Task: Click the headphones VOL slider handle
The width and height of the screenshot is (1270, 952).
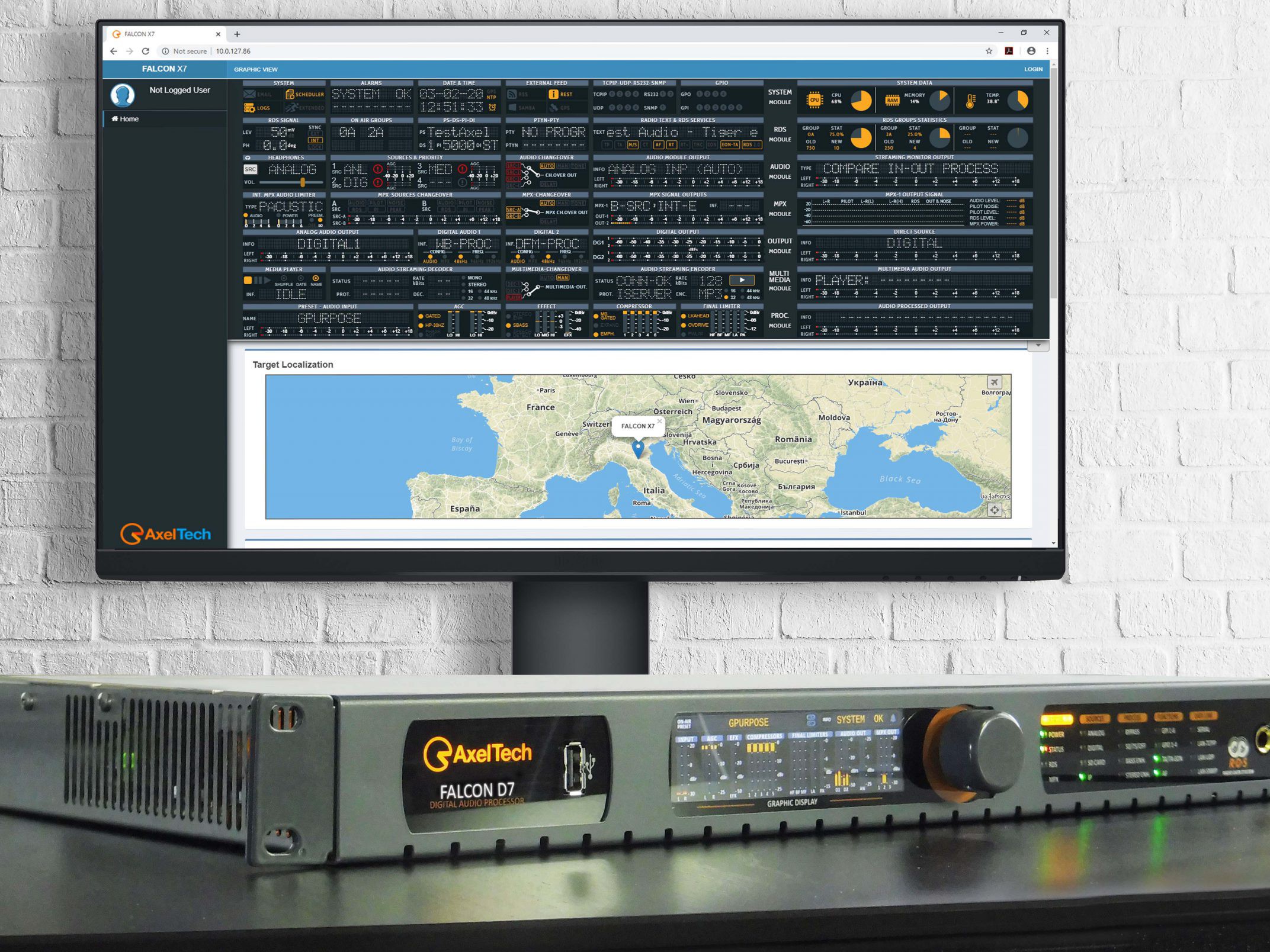Action: coord(303,182)
